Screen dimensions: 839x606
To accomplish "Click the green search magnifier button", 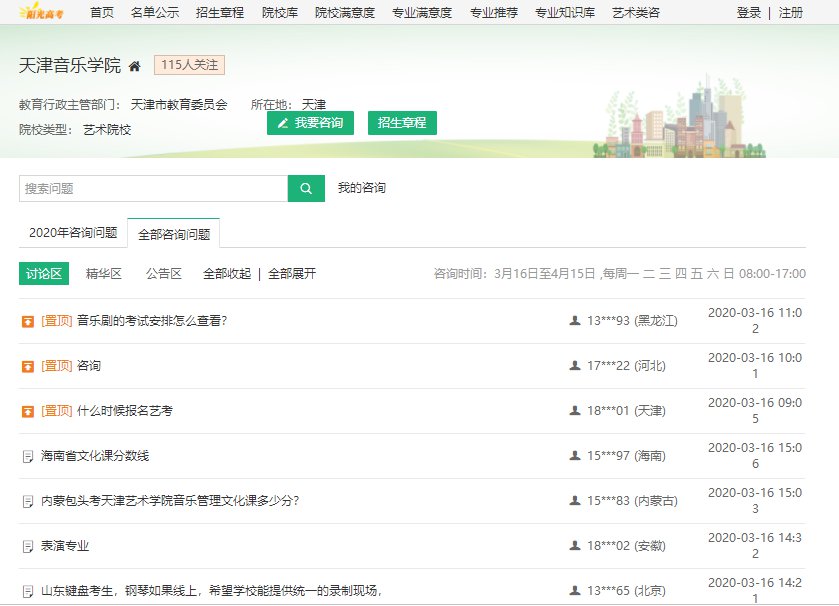I will [x=306, y=188].
